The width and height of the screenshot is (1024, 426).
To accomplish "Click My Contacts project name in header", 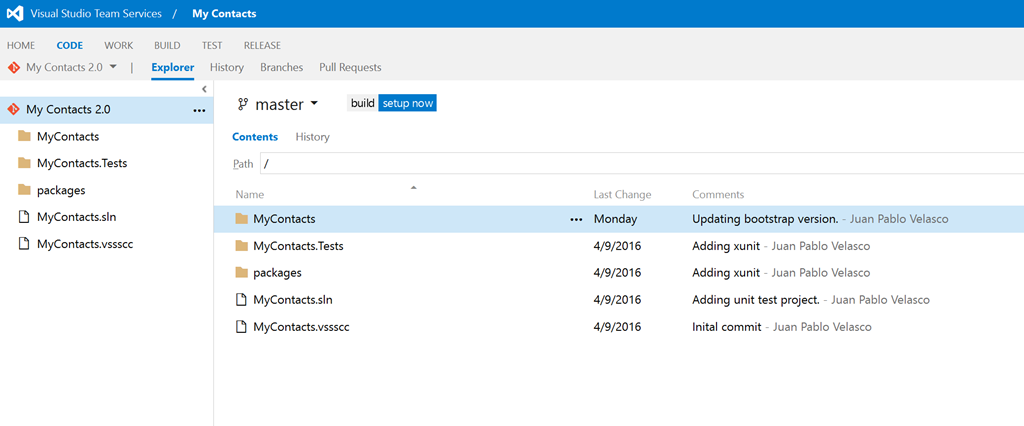I will click(224, 14).
